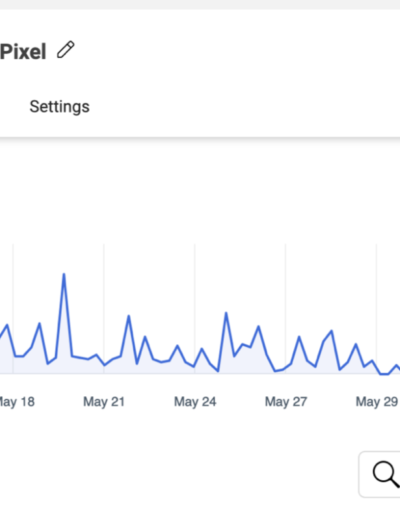Click the Pixel name heading
400x516 pixels.
click(x=23, y=52)
